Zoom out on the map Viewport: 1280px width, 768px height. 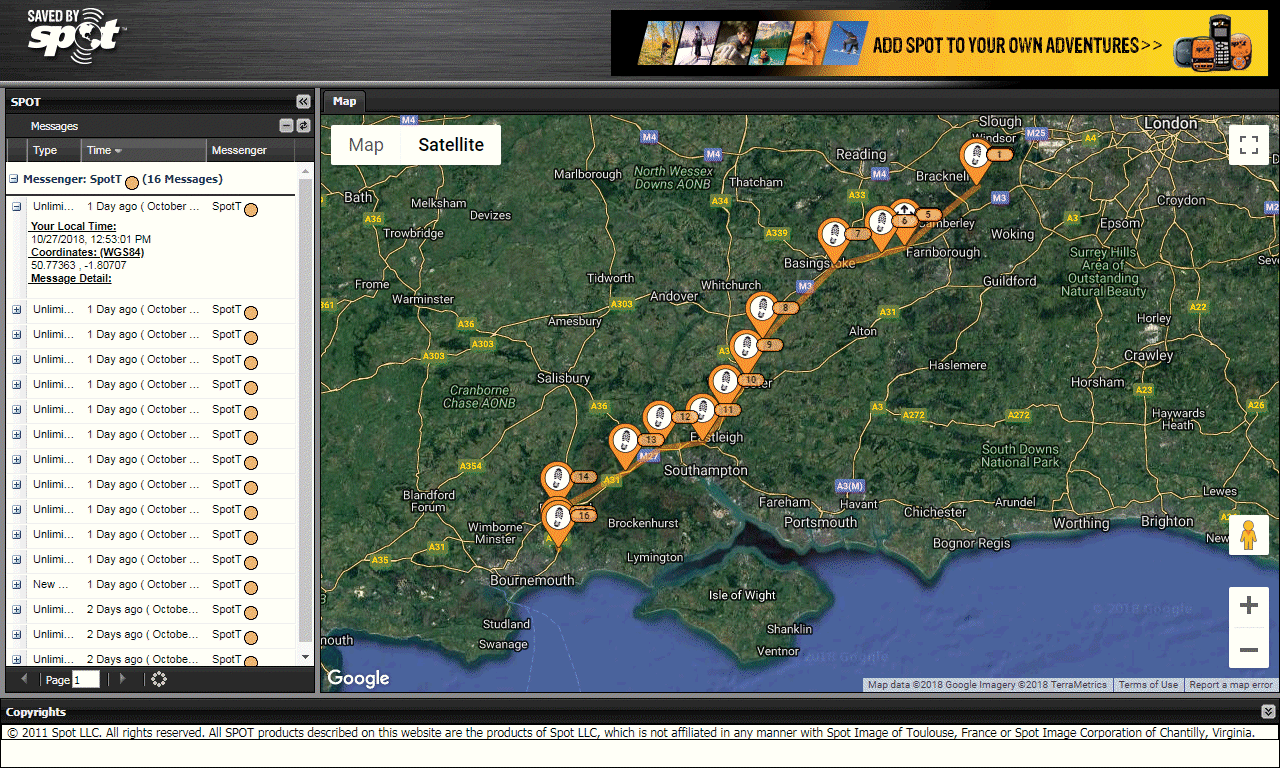(x=1248, y=650)
